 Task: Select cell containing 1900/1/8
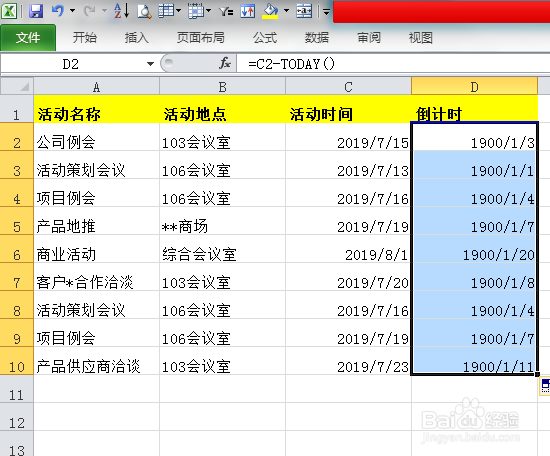pyautogui.click(x=474, y=277)
